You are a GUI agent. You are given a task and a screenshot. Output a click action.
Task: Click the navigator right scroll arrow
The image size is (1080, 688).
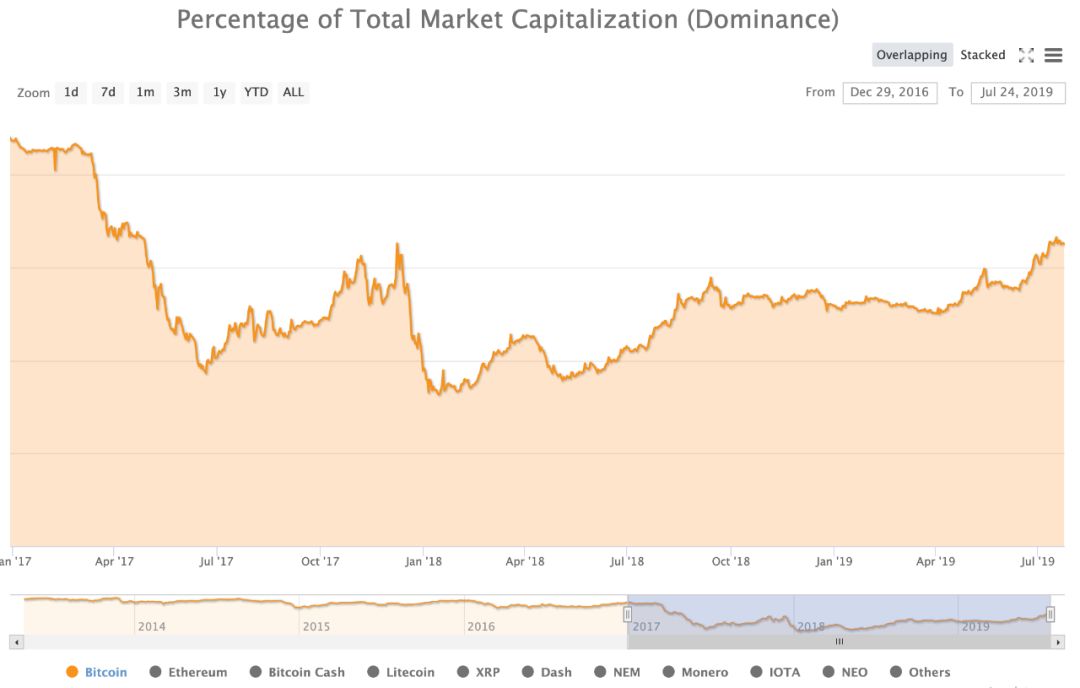pos(1059,642)
